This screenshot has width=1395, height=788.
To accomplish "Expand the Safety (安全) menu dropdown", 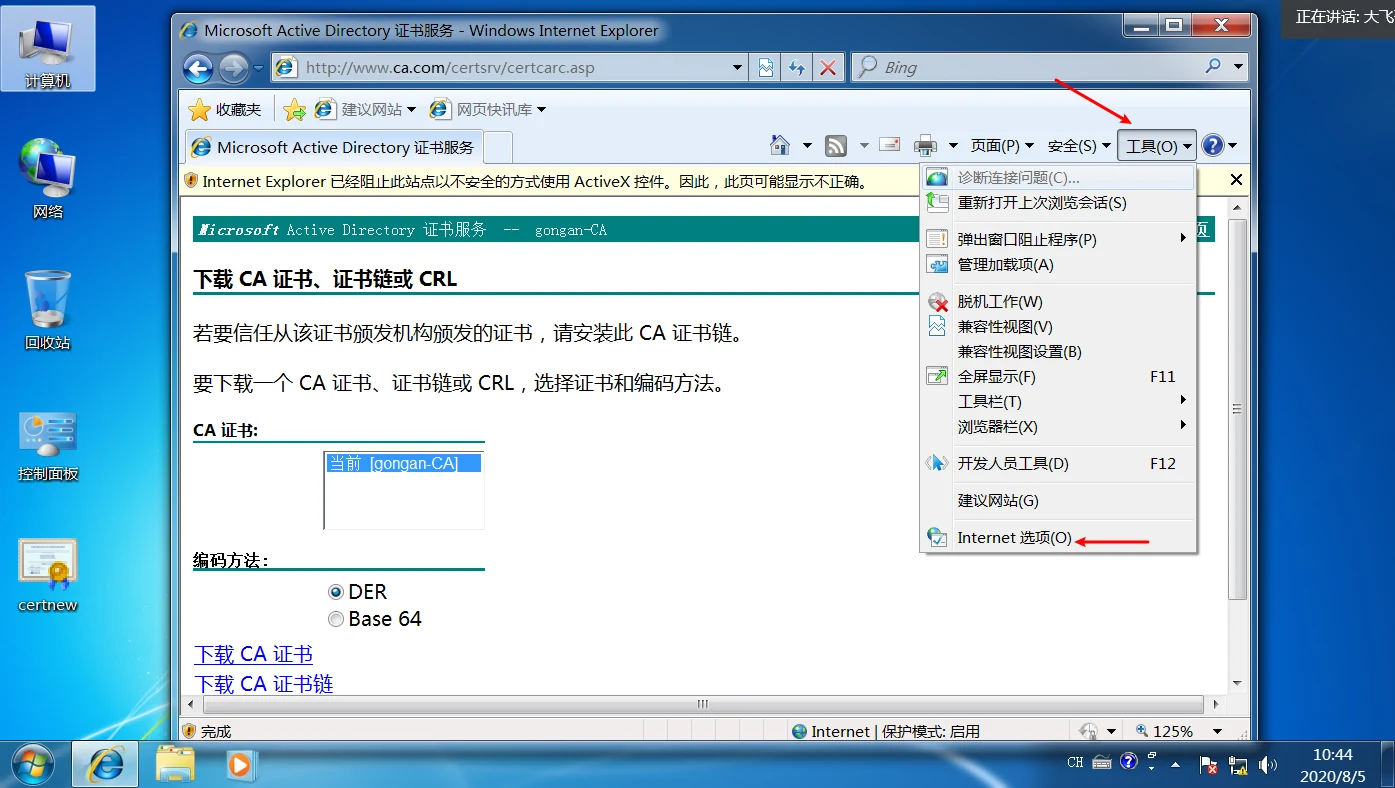I will pos(1079,146).
